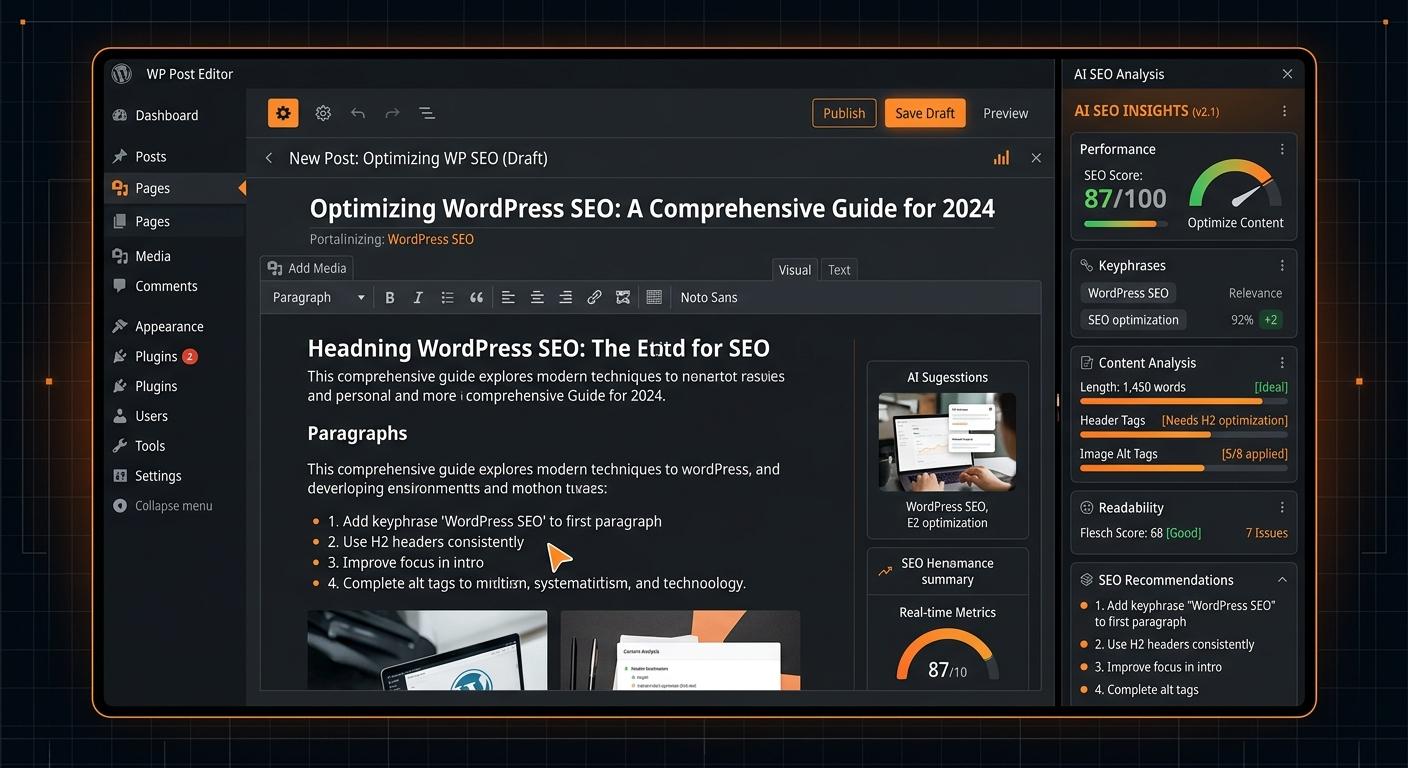Open Appearance in the sidebar
Viewport: 1408px width, 768px height.
(169, 326)
